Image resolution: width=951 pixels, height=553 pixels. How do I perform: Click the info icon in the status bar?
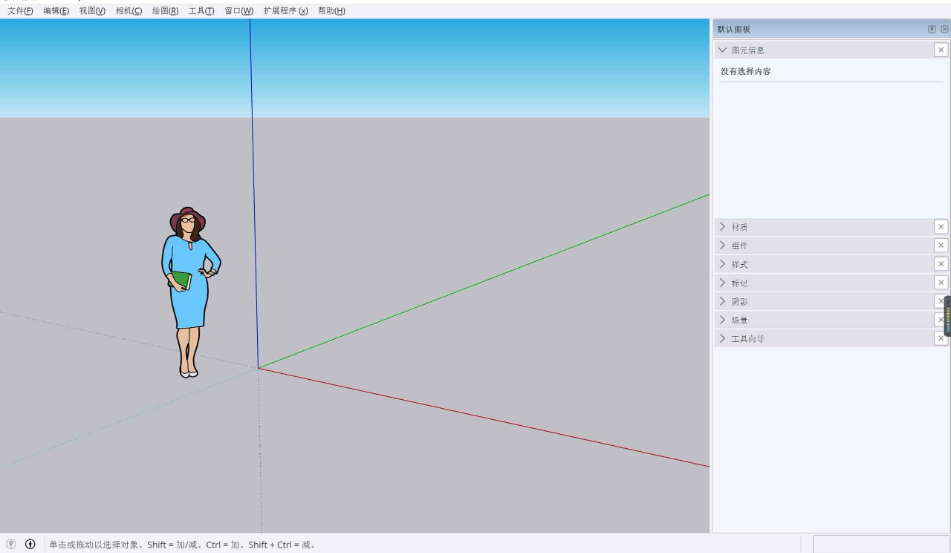pos(30,544)
